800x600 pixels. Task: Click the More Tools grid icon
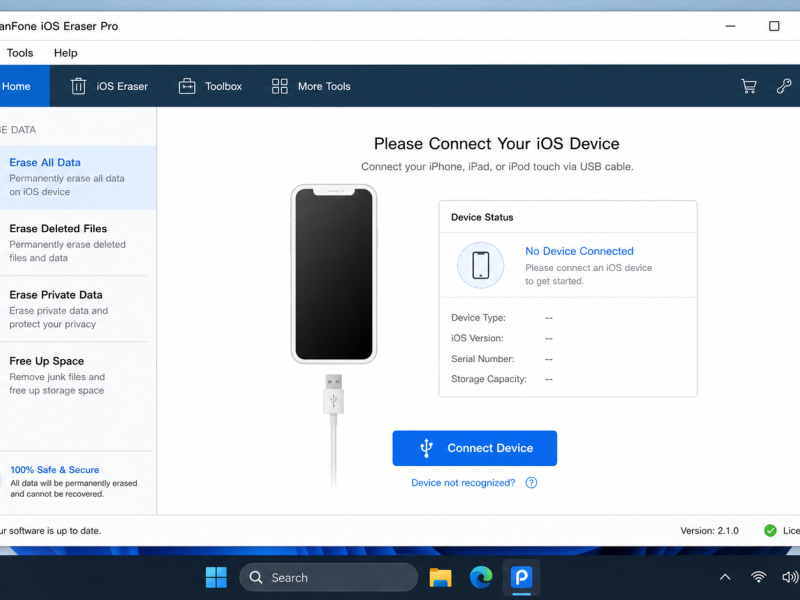(280, 86)
